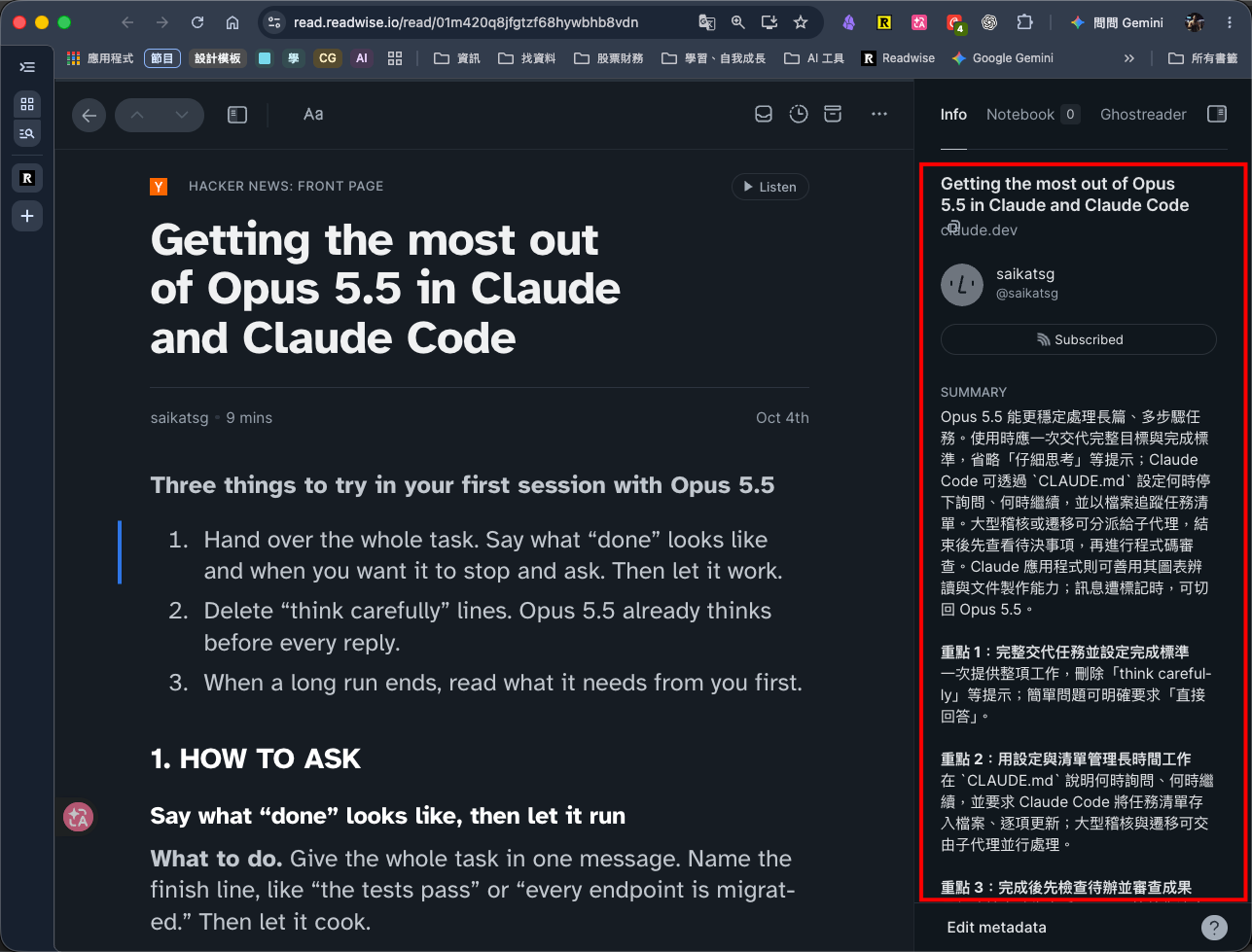Open Readwise bookmark in bookmarks bar

tap(898, 58)
